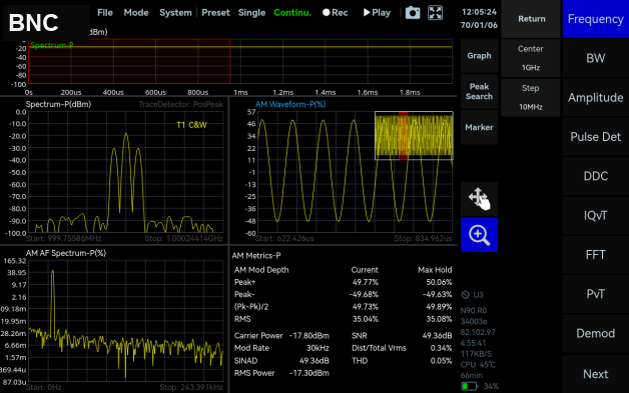Open the DDC tab
Image resolution: width=629 pixels, height=393 pixels.
[x=596, y=176]
